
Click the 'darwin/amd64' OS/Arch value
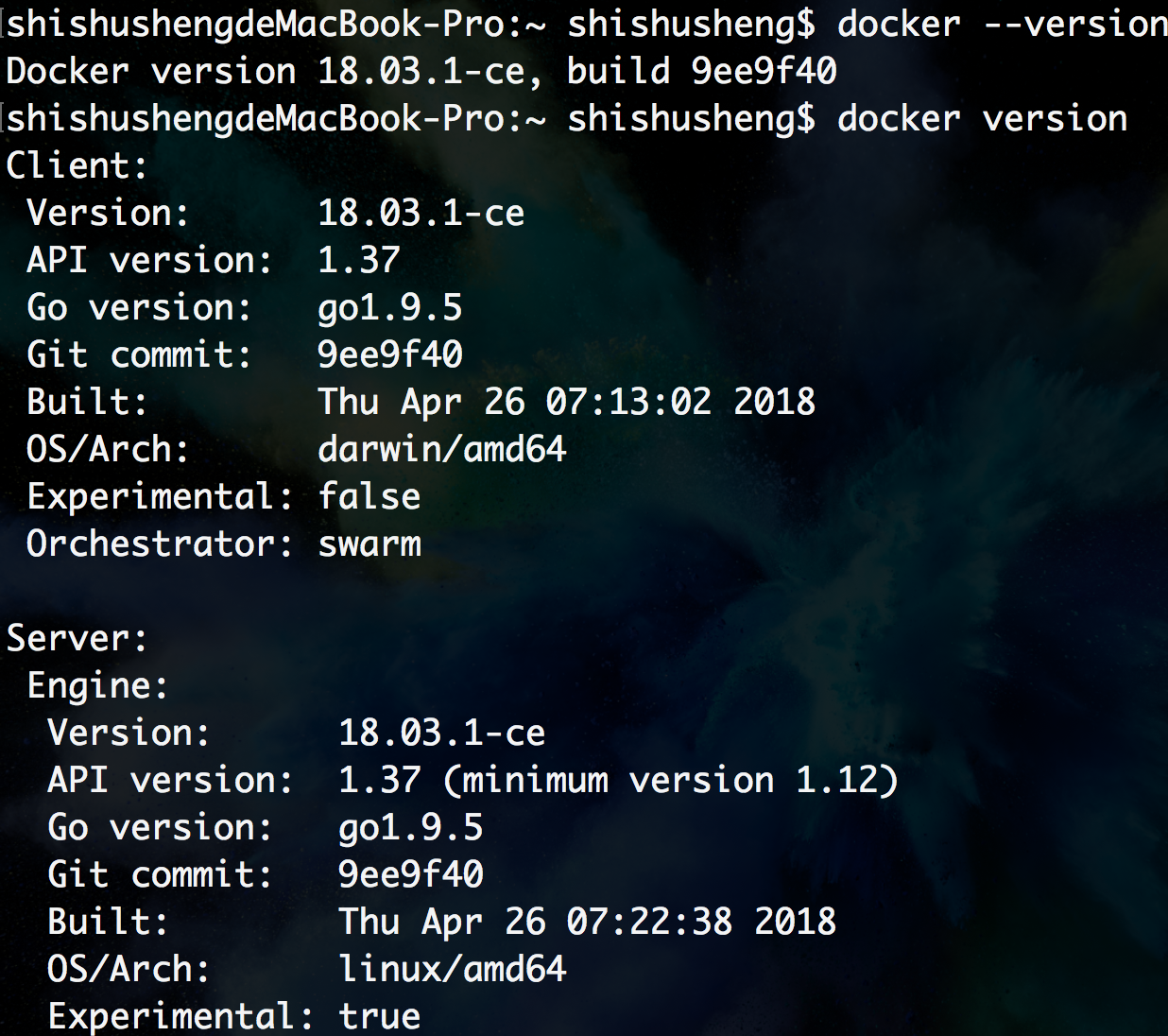coord(441,449)
